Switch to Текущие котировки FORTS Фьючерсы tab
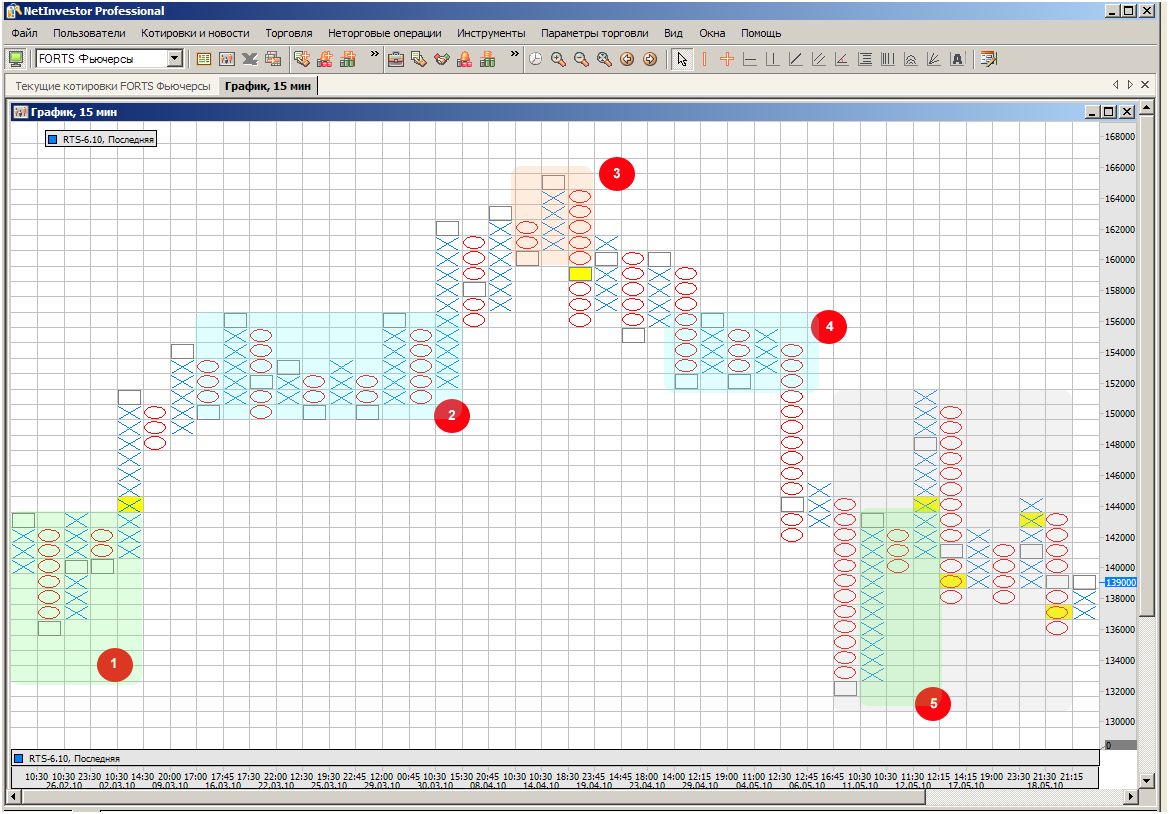Screen dimensions: 1169x814 point(113,86)
